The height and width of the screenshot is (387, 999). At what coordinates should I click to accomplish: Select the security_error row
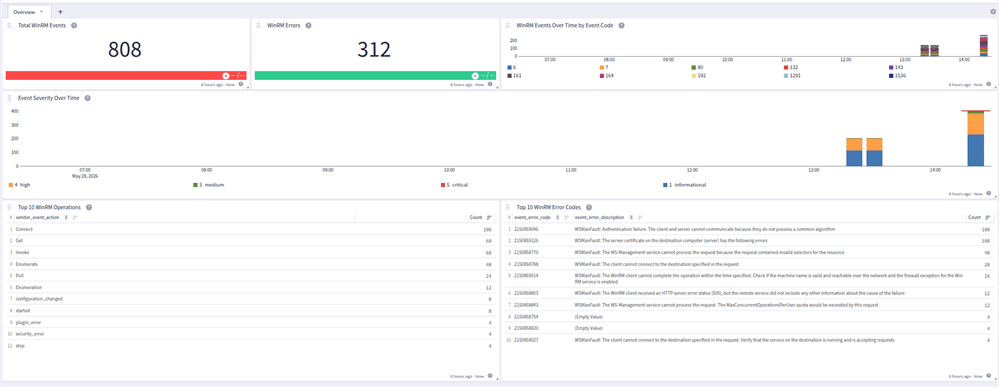coord(250,334)
